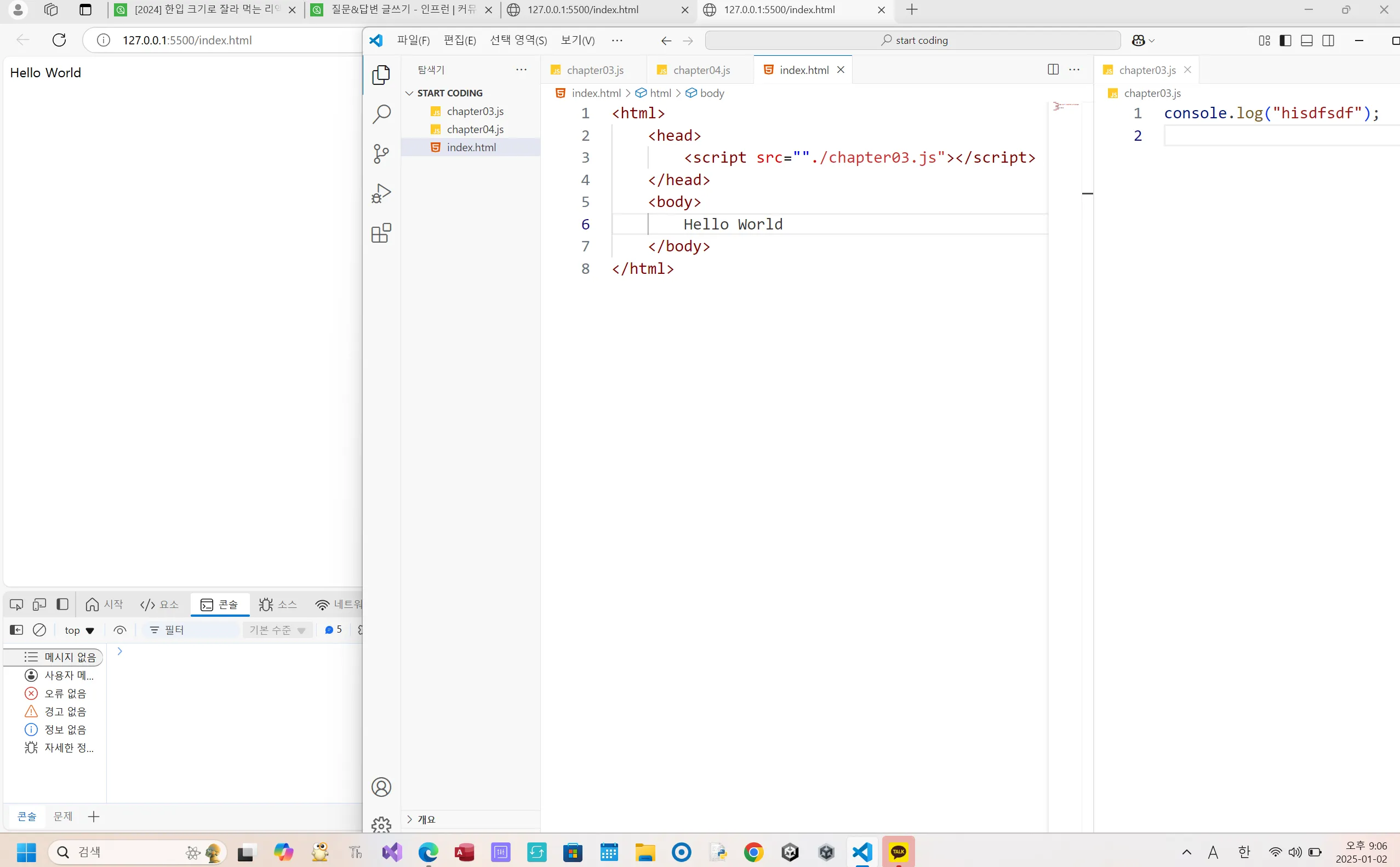This screenshot has width=1400, height=867.
Task: Switch to the [2024] 한입 크기로 browser tab
Action: coord(205,10)
